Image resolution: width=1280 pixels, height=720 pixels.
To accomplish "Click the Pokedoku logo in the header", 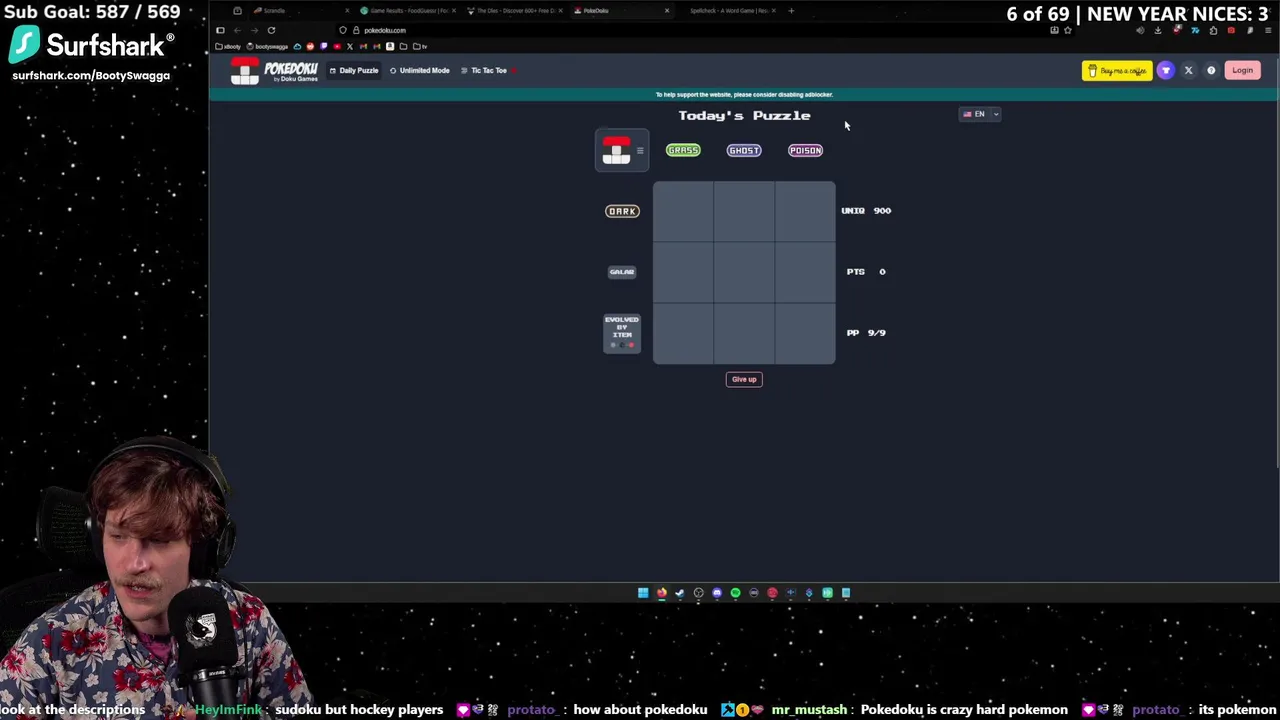I will [274, 71].
